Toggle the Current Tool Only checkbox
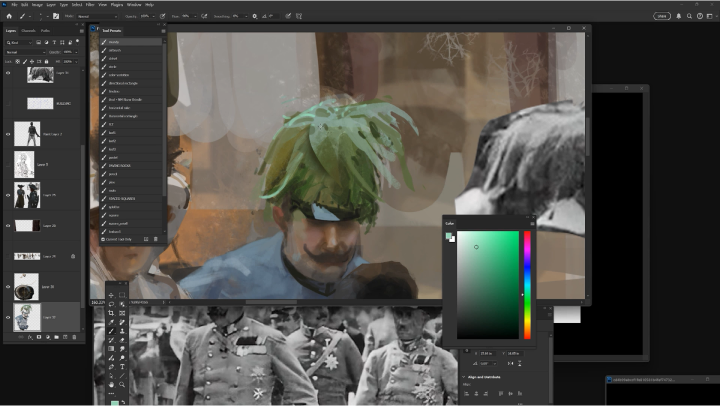 click(103, 239)
